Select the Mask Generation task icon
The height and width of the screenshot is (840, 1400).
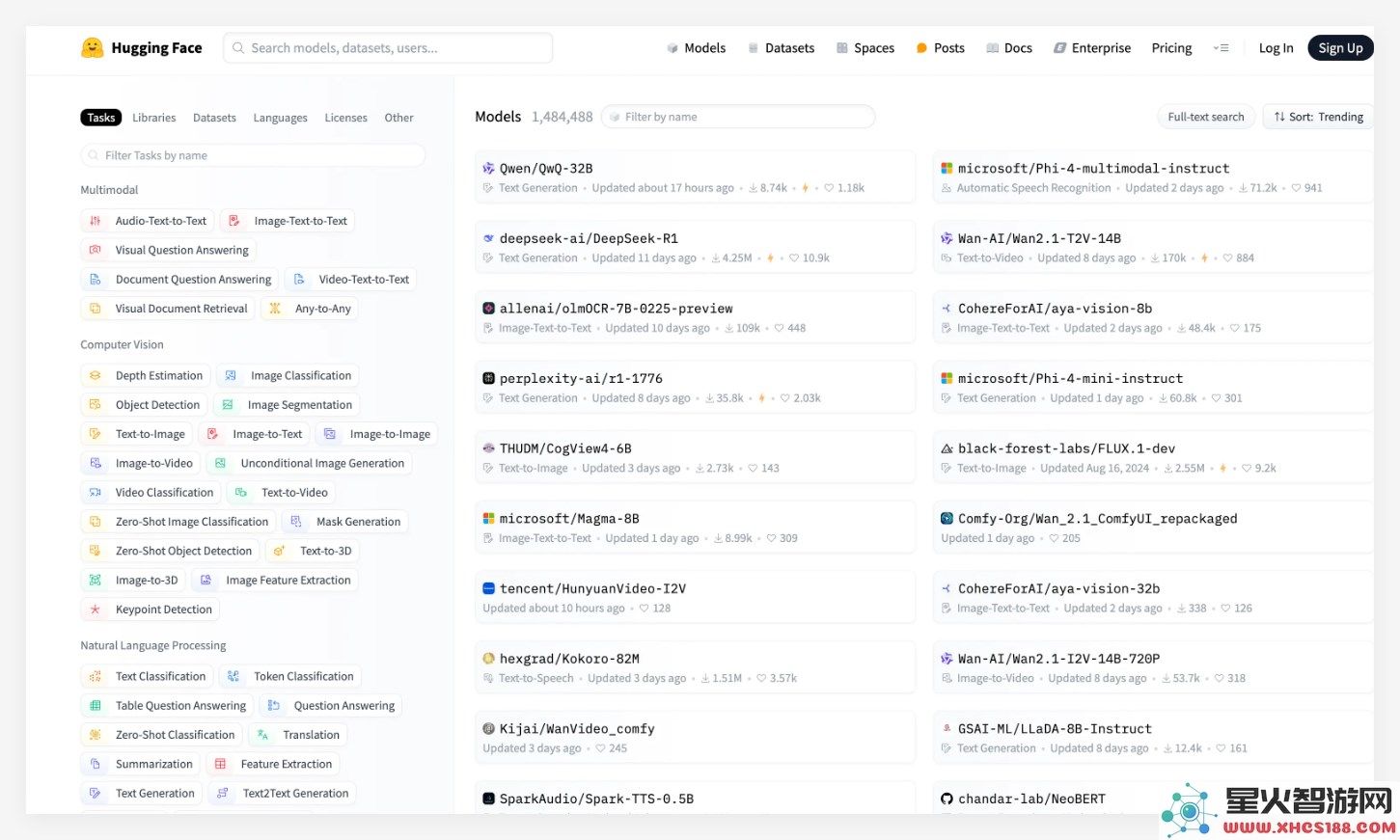pos(296,522)
